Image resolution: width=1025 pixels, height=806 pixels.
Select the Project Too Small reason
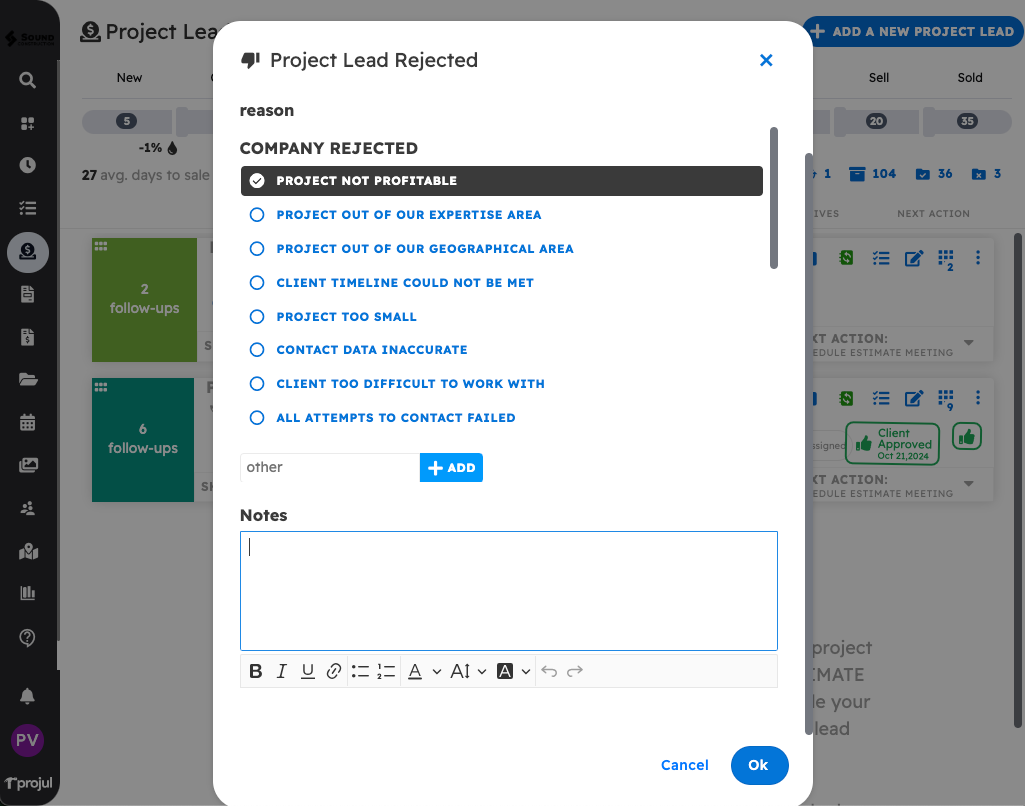[x=346, y=317]
